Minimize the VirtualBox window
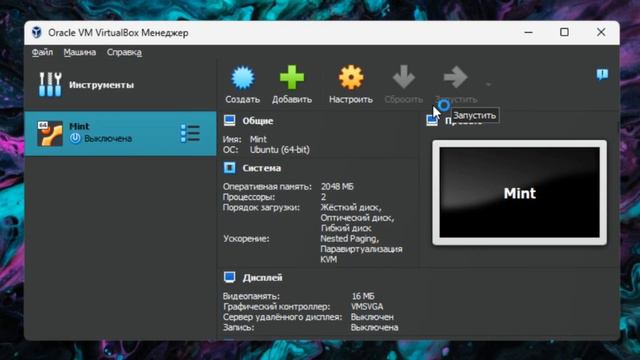Viewport: 640px width, 360px height. (529, 32)
